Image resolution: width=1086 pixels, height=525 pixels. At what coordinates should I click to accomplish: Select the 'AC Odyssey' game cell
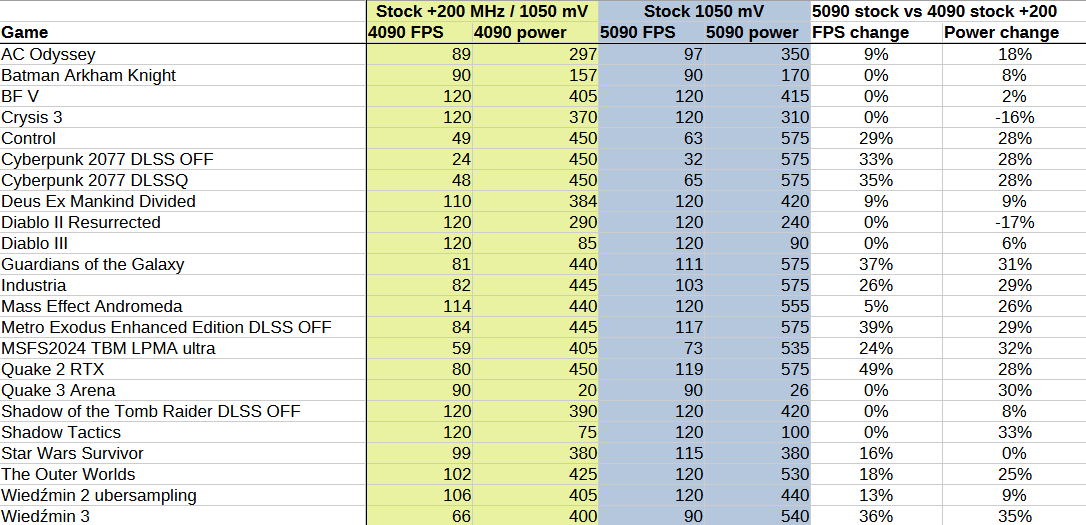pyautogui.click(x=183, y=54)
